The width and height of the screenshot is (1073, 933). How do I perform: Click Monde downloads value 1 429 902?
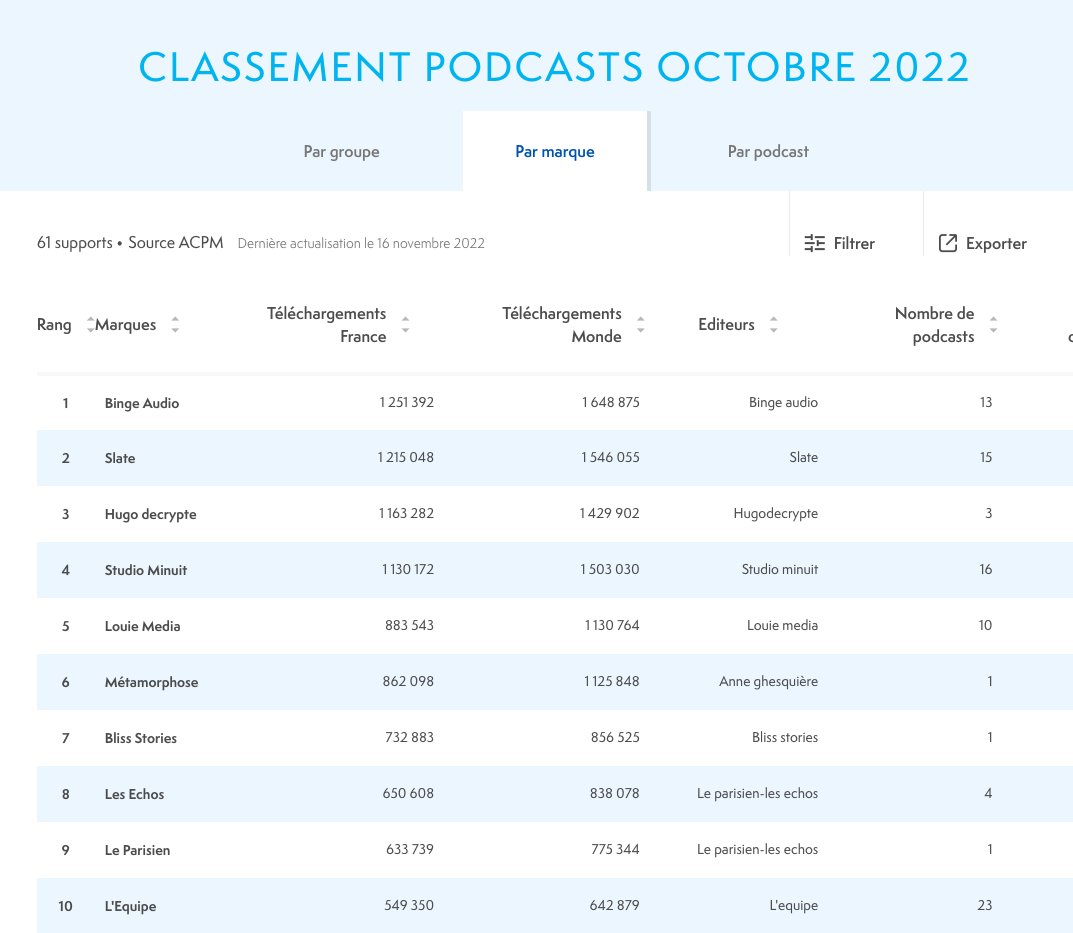(x=609, y=513)
